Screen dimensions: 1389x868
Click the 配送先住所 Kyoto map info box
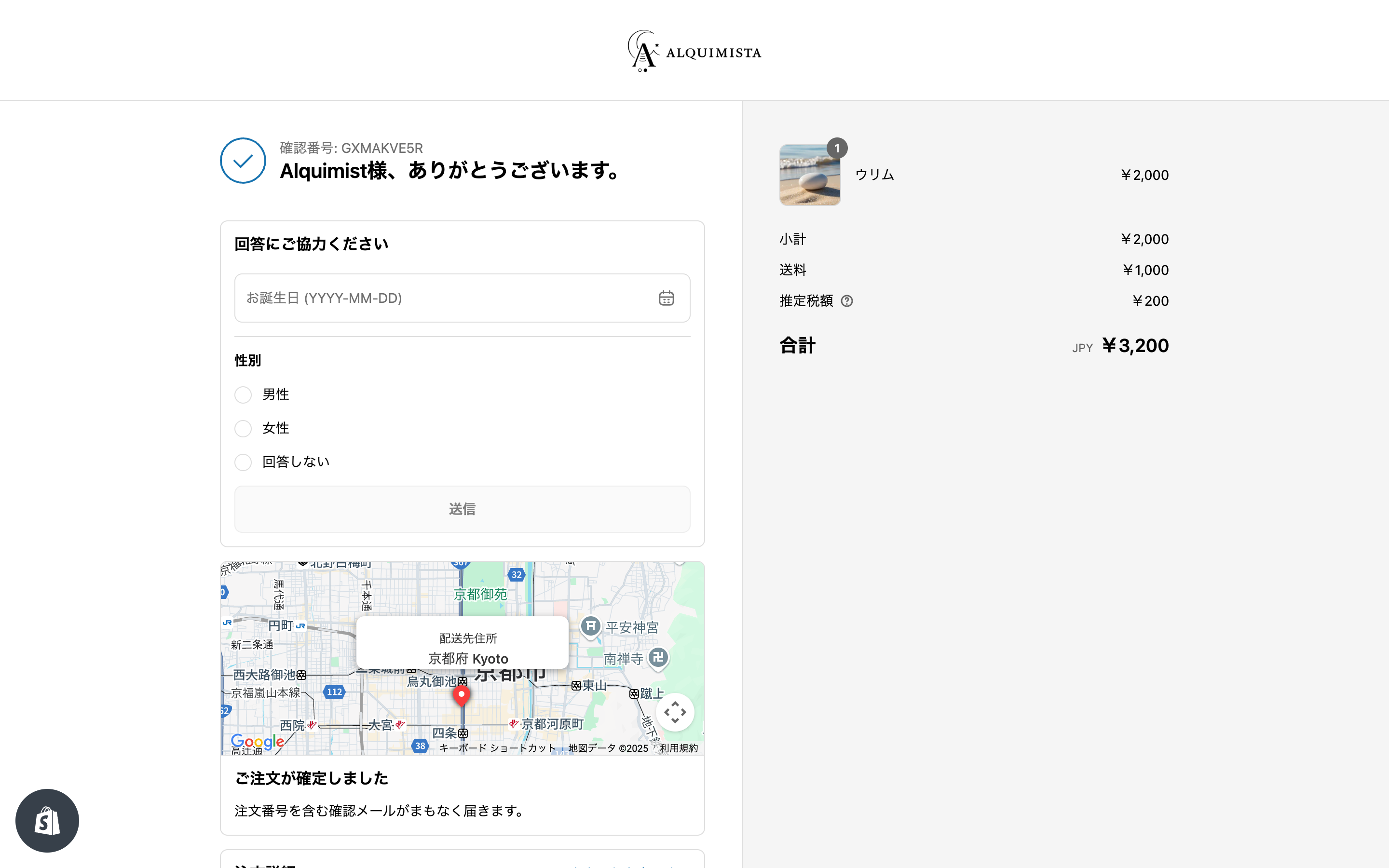click(x=462, y=643)
